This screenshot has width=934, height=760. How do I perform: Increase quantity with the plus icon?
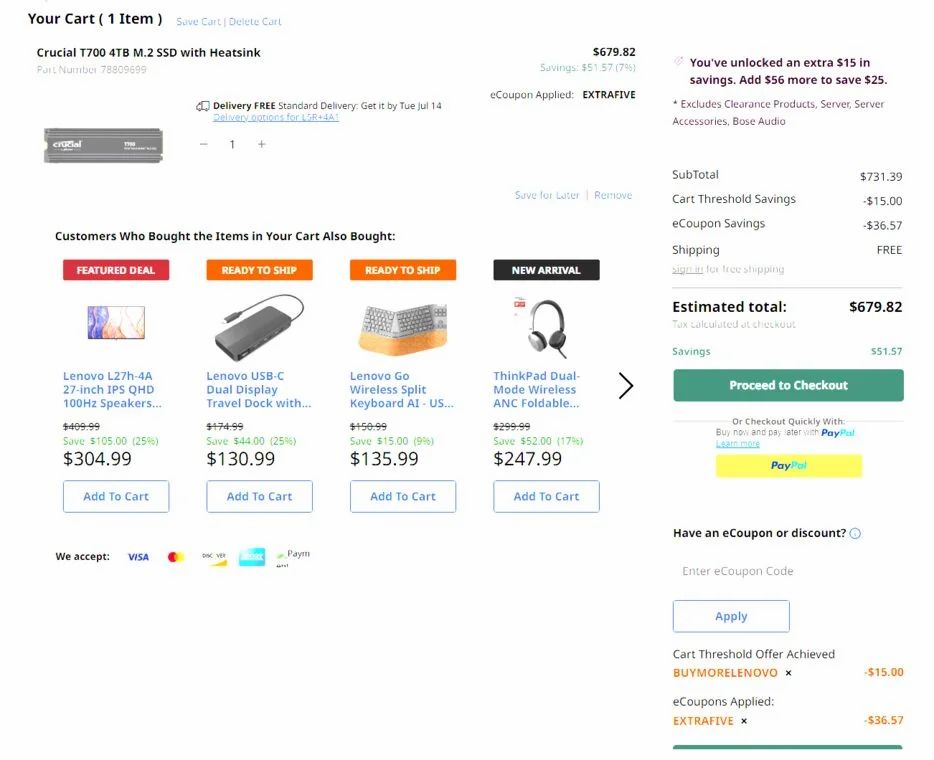pos(261,144)
